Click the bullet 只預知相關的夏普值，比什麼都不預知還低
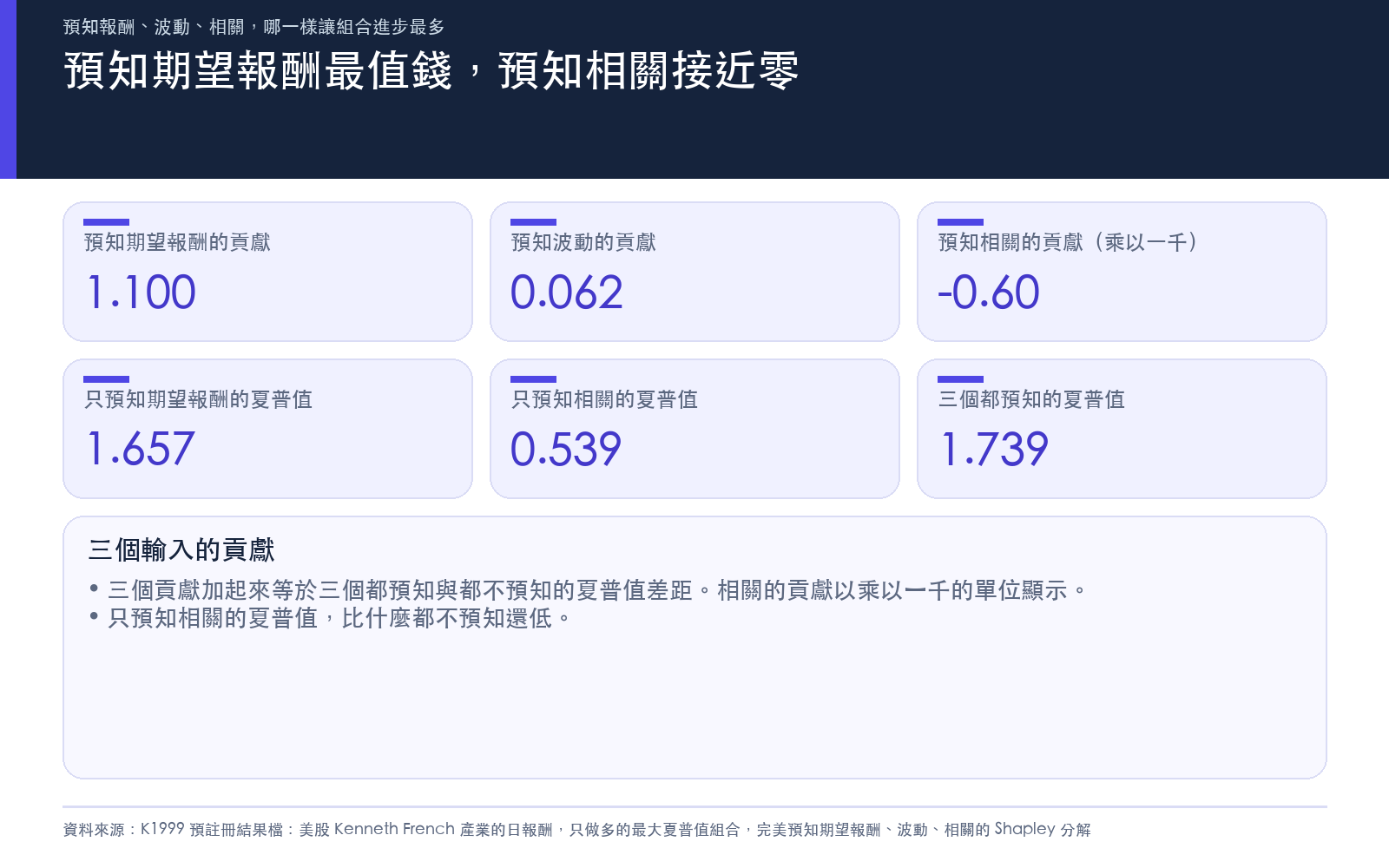The height and width of the screenshot is (868, 1389). click(330, 618)
